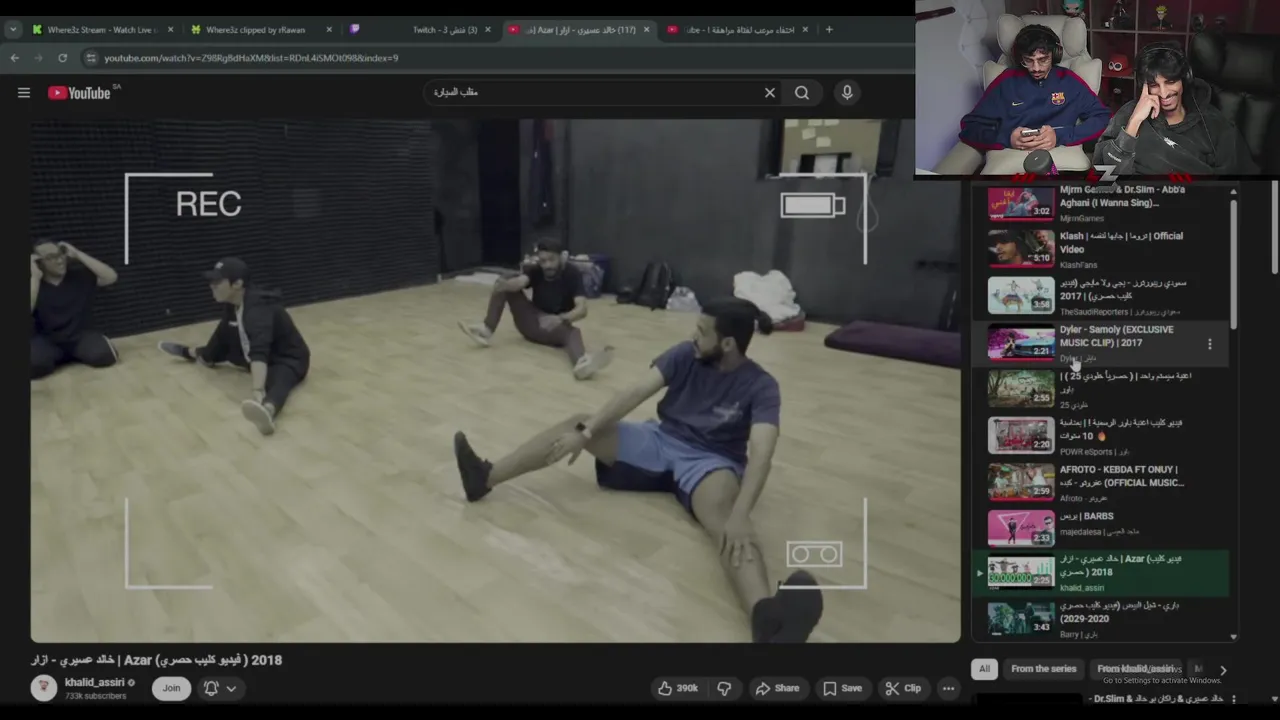Dislike the video with thumbs-down

tap(724, 688)
